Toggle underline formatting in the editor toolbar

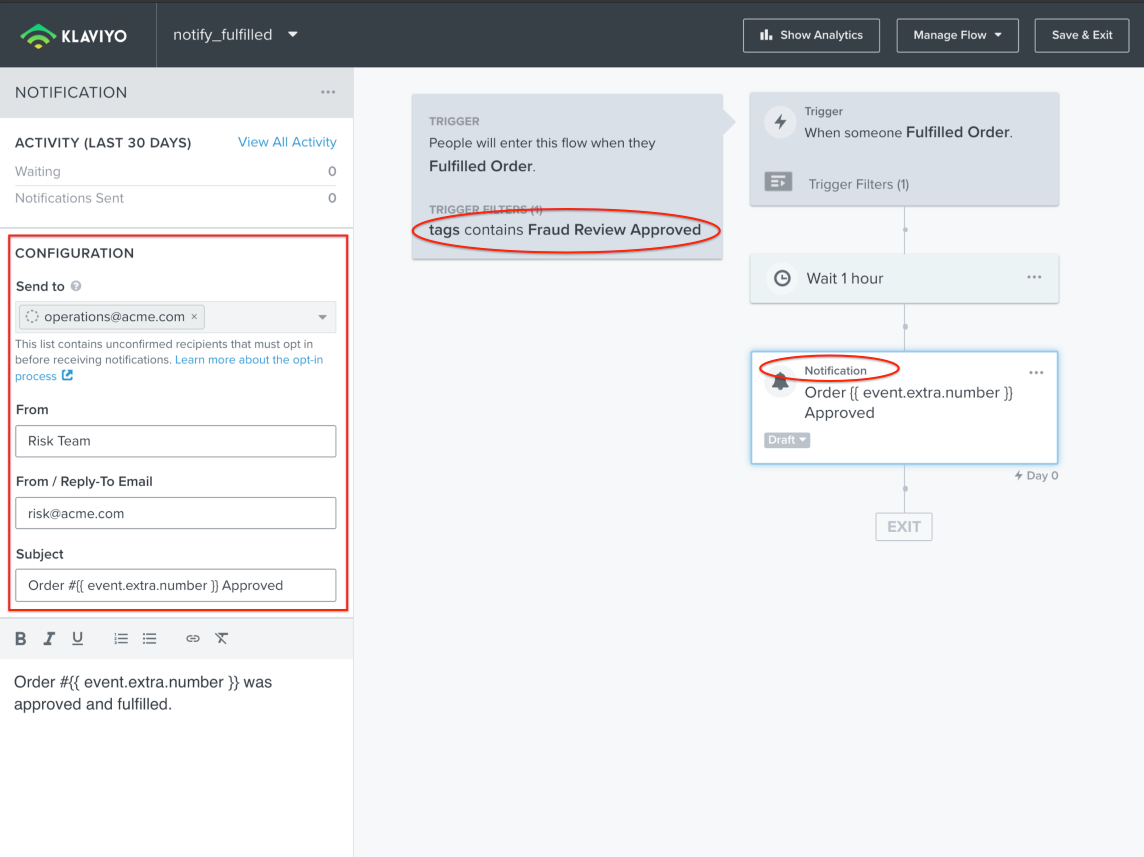pyautogui.click(x=77, y=639)
